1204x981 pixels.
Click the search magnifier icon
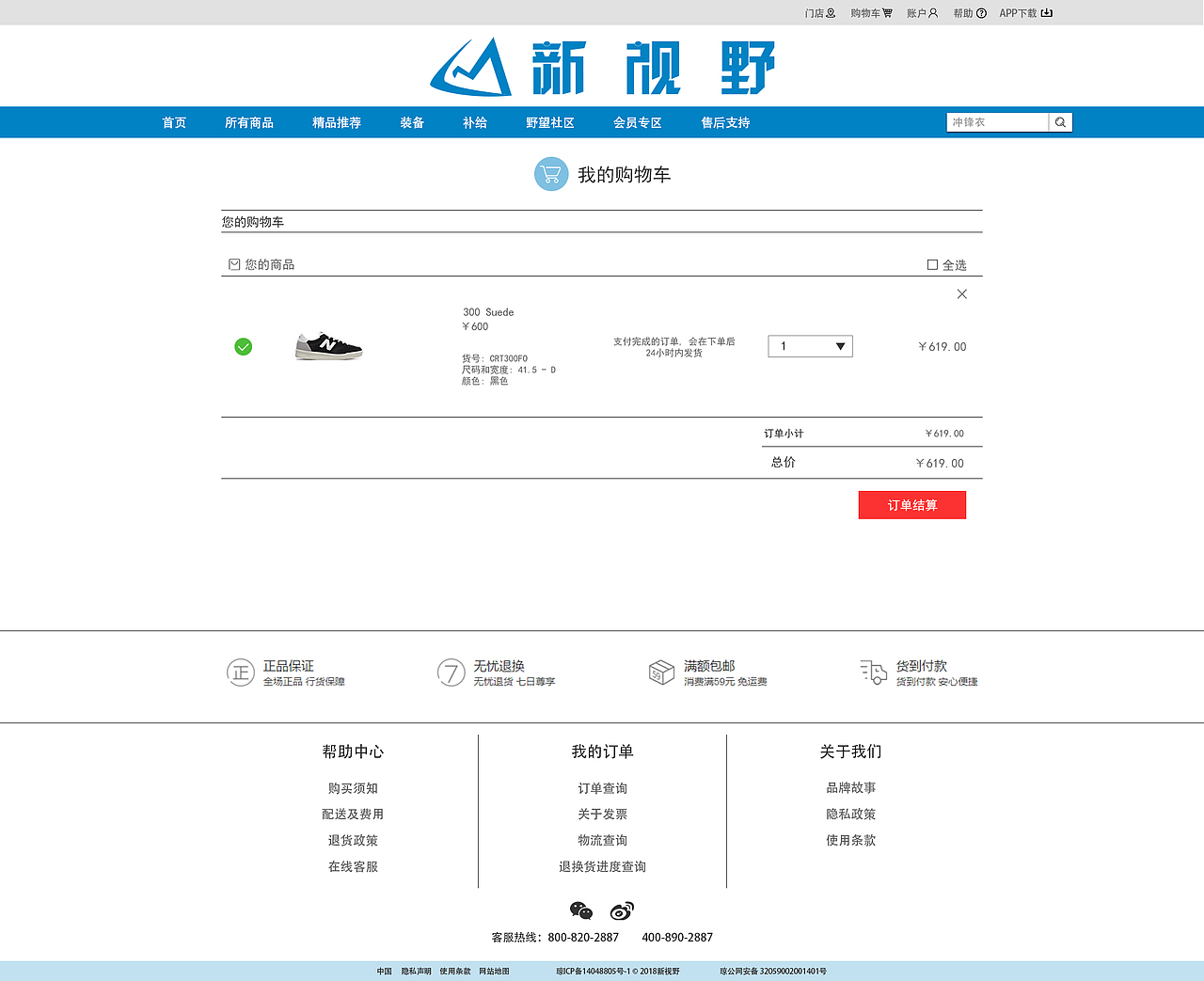click(x=1060, y=121)
